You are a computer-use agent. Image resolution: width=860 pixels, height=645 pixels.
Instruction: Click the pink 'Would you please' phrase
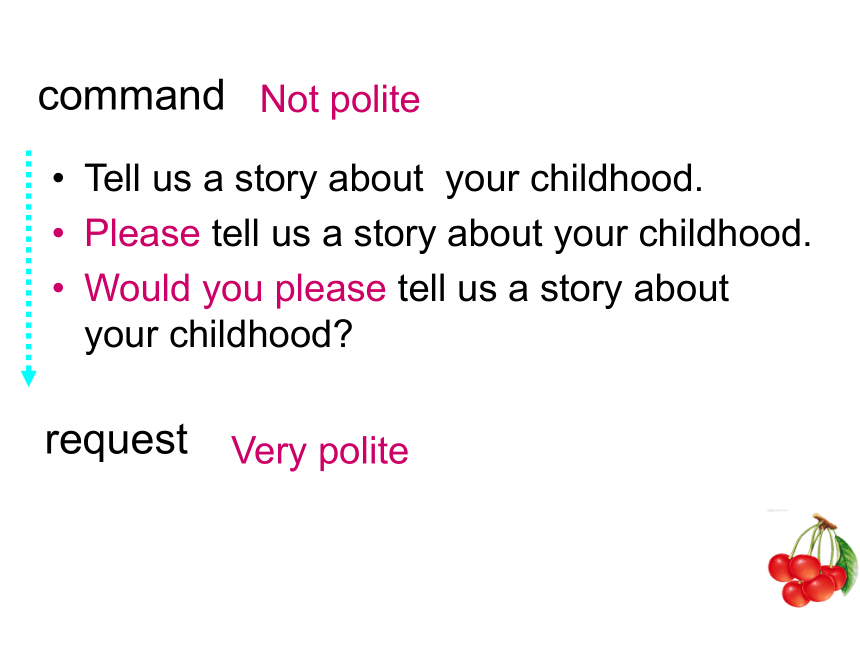coord(235,289)
